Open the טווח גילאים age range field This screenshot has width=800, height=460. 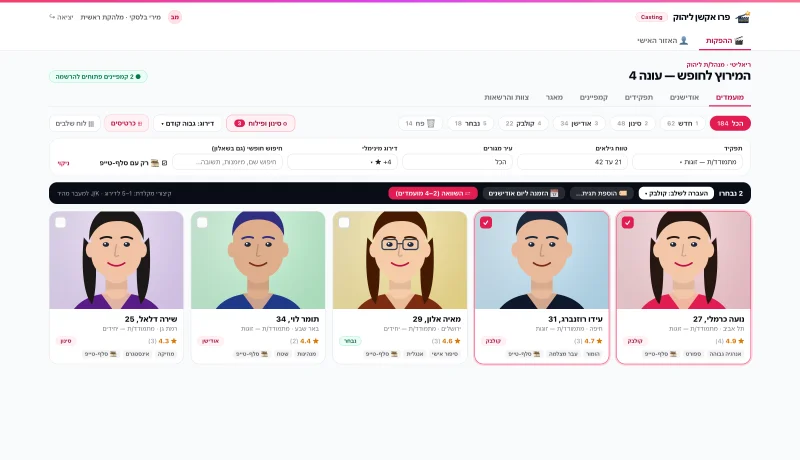pyautogui.click(x=572, y=162)
